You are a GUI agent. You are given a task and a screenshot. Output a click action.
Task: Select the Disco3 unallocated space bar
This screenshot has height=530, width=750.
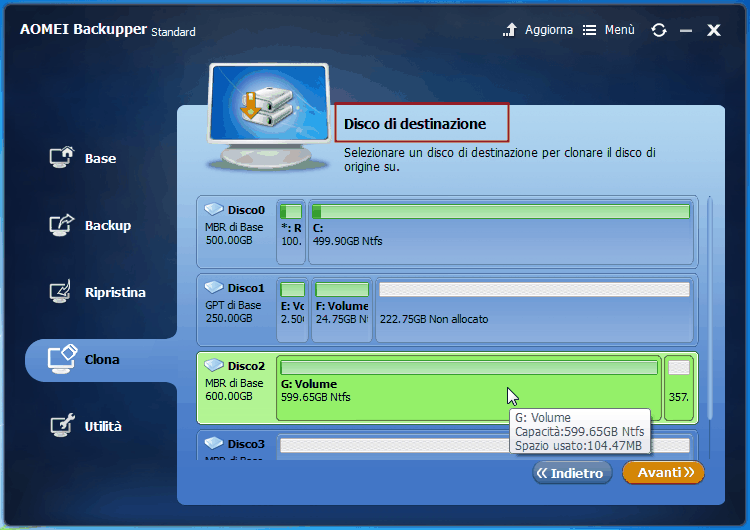tap(484, 445)
